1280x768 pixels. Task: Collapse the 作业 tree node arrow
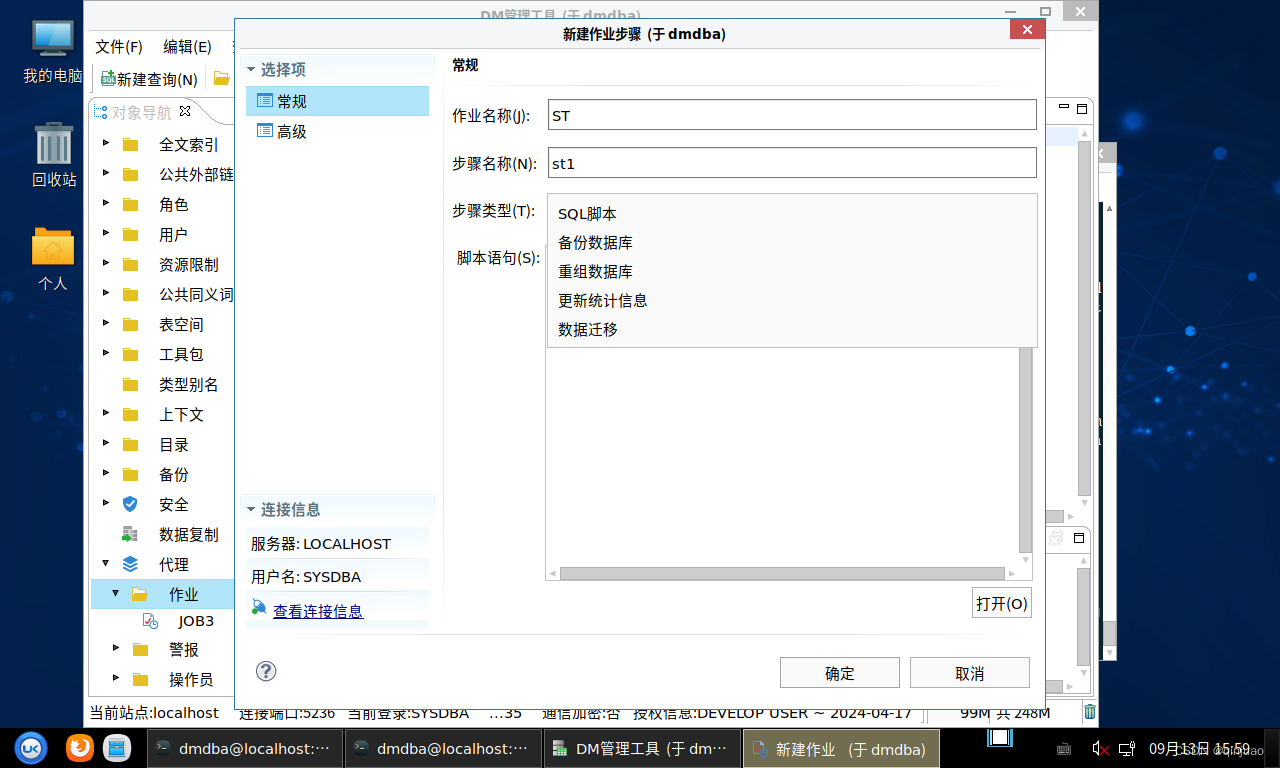pyautogui.click(x=116, y=594)
